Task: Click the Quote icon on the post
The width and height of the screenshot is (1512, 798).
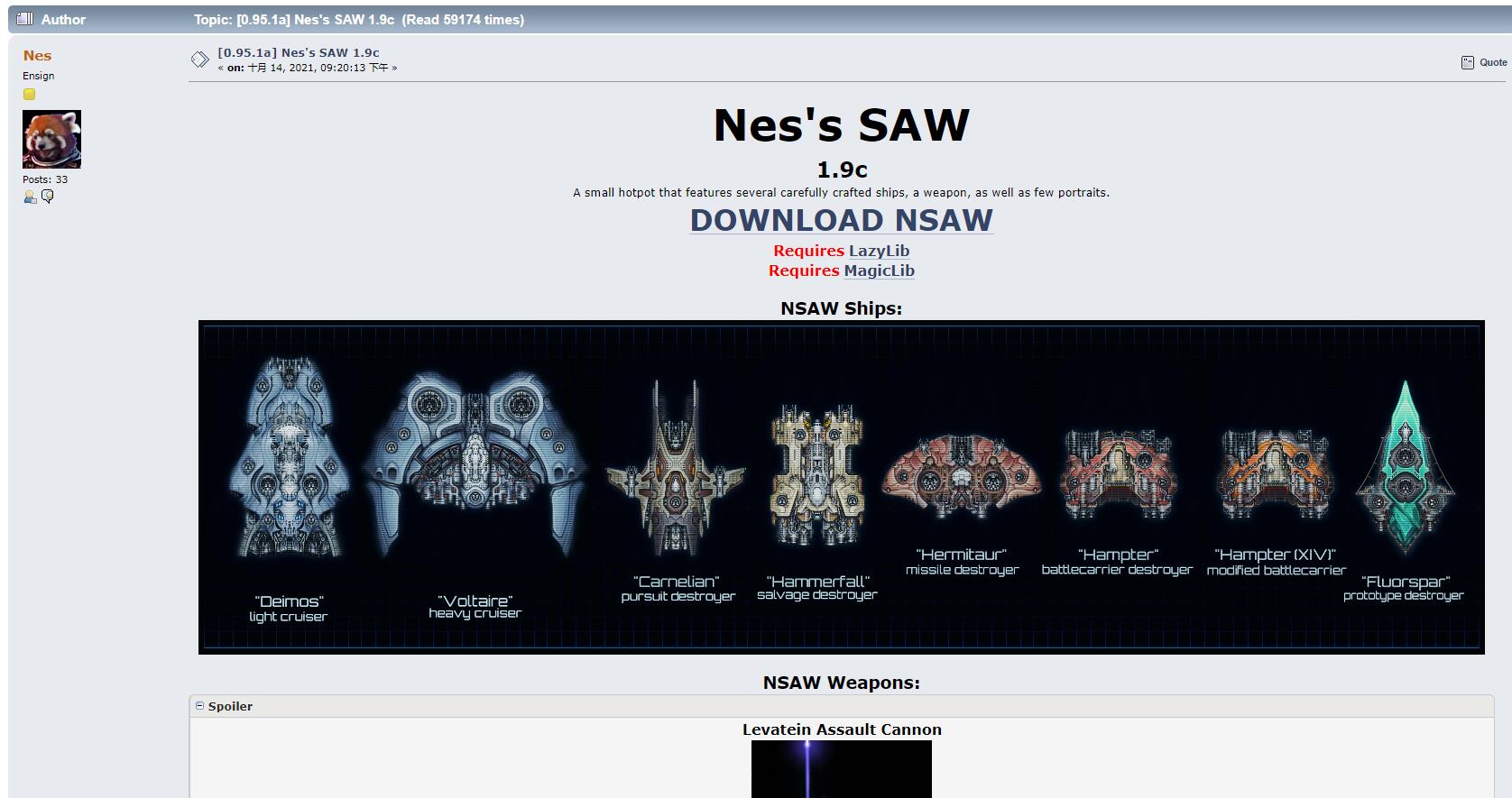Action: pos(1467,62)
